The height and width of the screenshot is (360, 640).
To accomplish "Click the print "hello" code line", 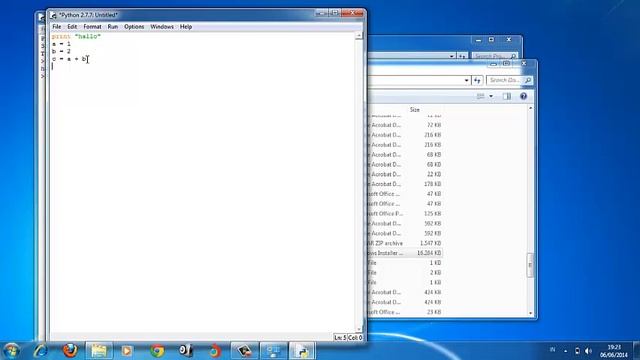I will click(x=76, y=36).
